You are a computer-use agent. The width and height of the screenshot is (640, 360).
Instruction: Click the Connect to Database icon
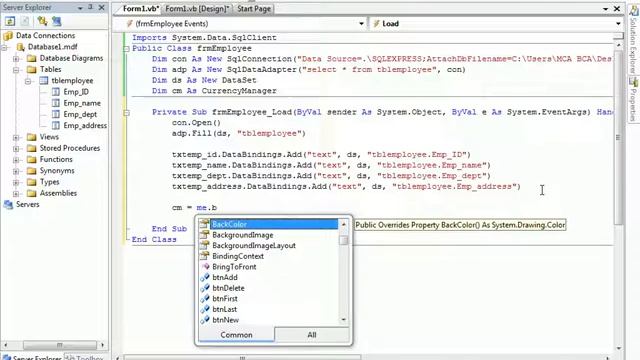(x=42, y=21)
